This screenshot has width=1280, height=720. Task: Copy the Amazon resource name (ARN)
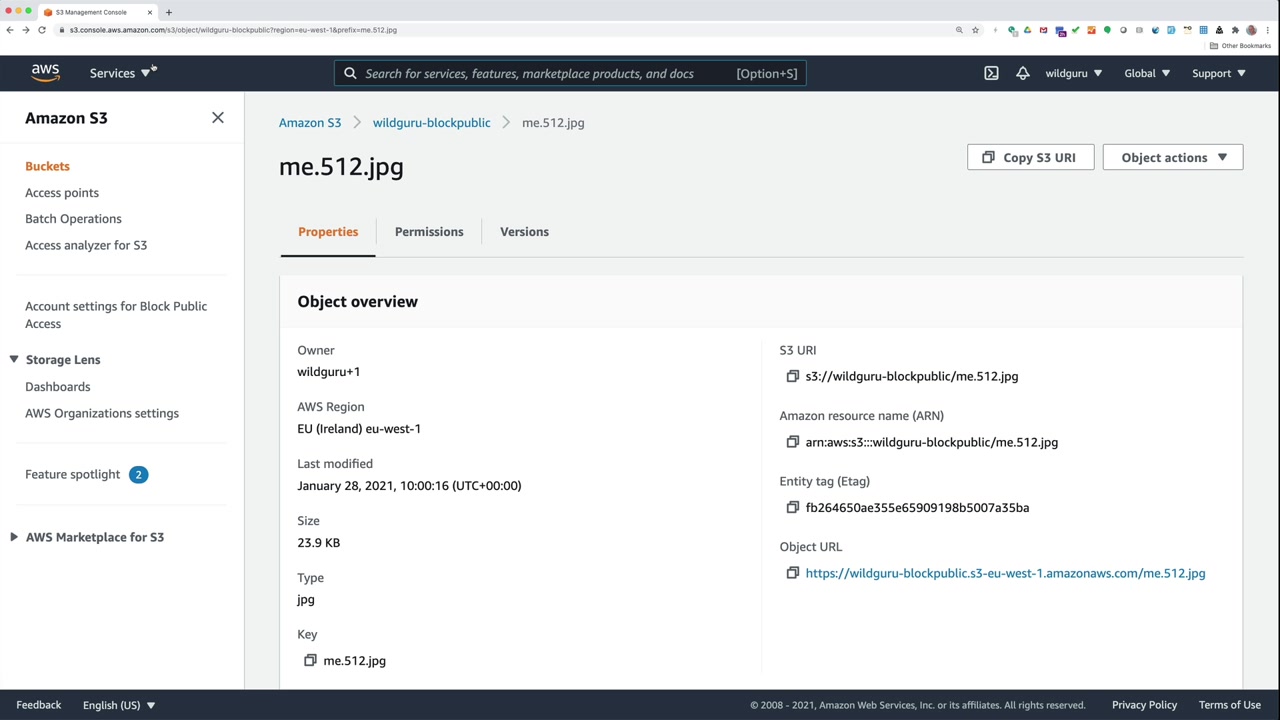[x=793, y=442]
